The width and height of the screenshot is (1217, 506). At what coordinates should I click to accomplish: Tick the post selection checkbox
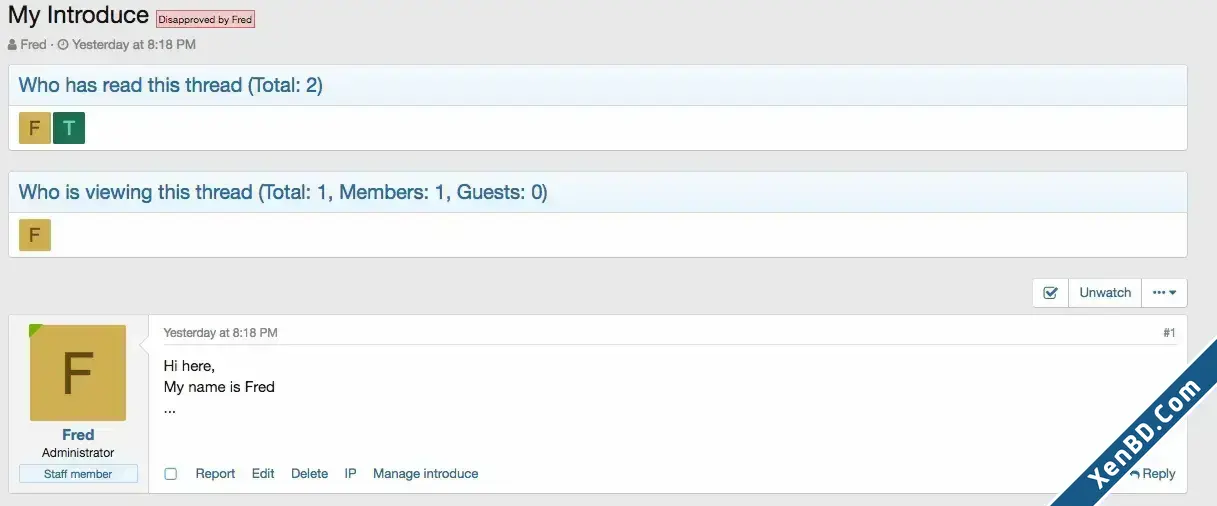[x=171, y=474]
